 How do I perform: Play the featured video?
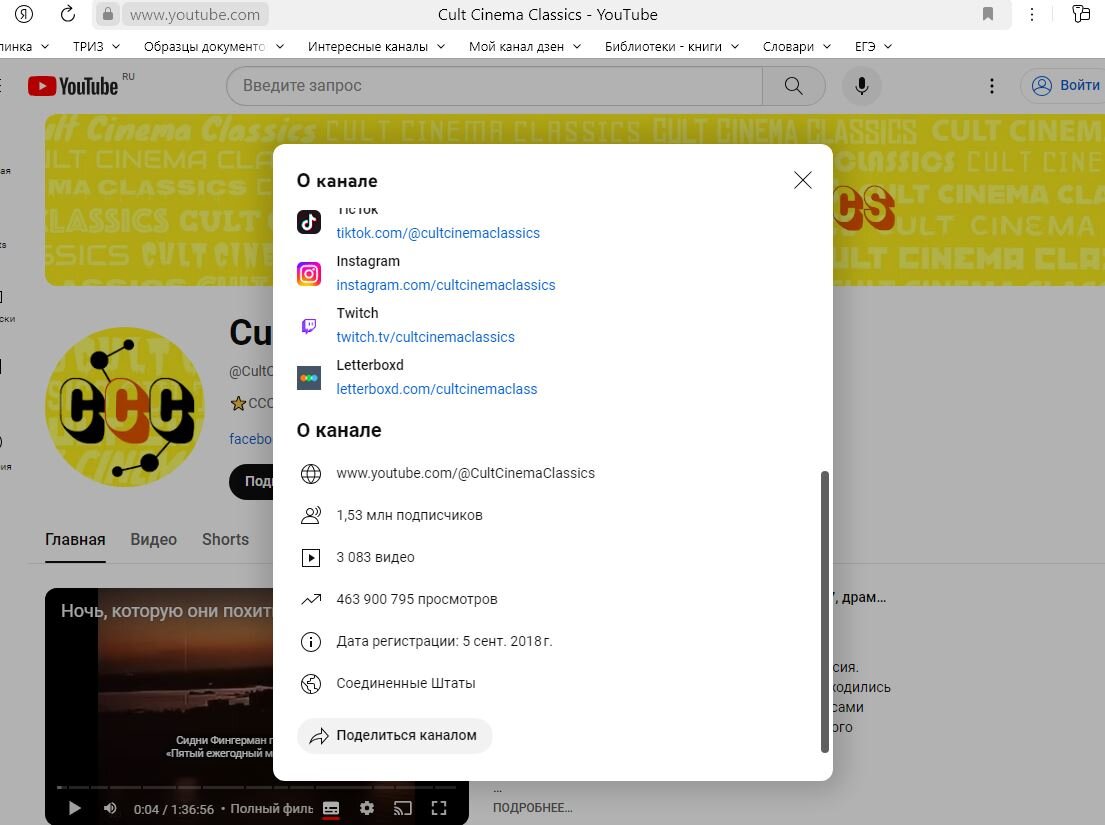pyautogui.click(x=74, y=808)
